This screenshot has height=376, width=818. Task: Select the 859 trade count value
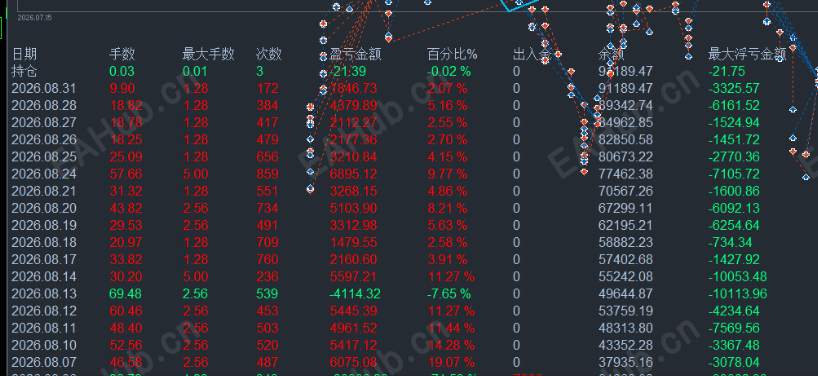[267, 174]
